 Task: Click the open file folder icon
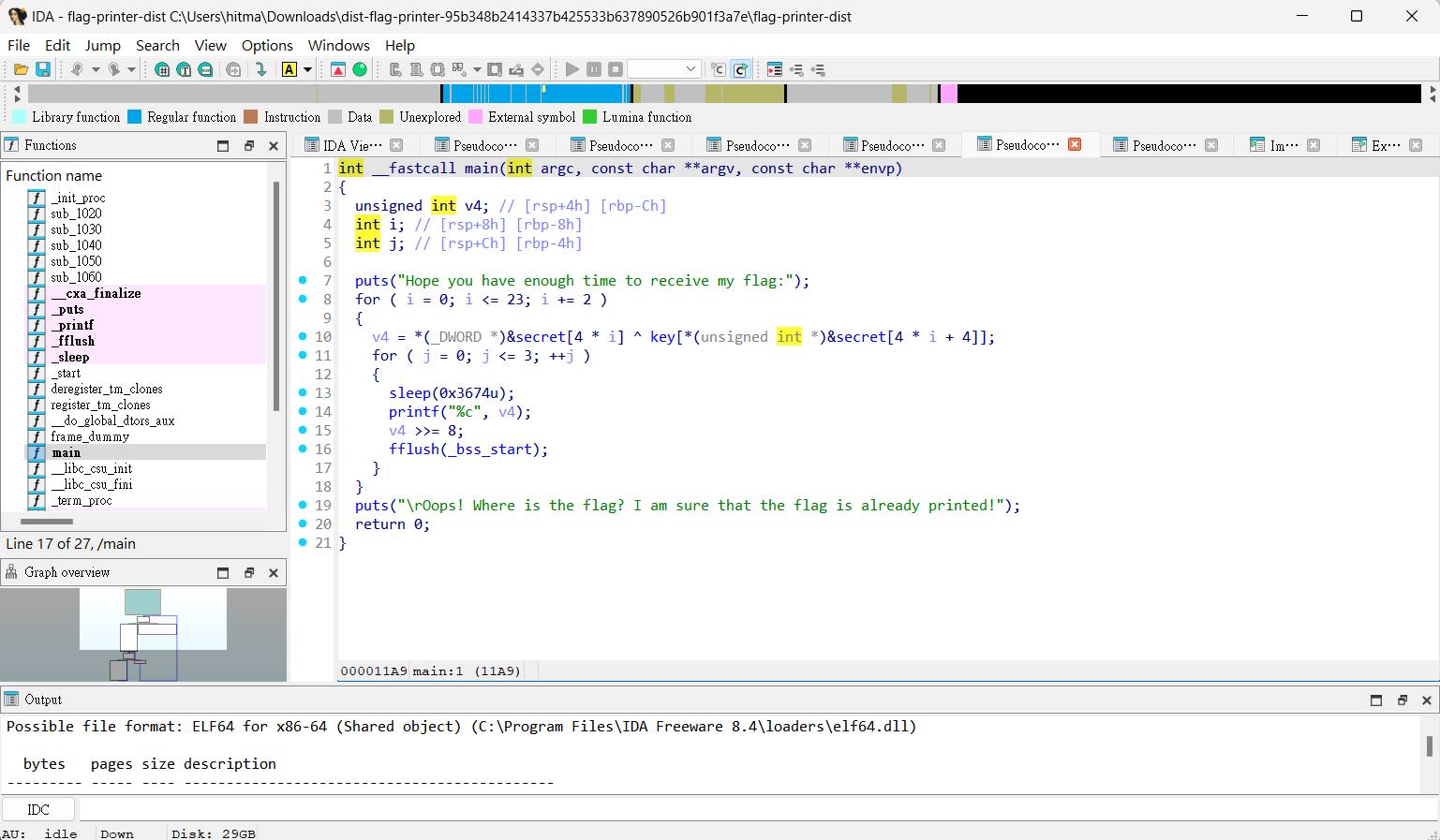tap(21, 69)
